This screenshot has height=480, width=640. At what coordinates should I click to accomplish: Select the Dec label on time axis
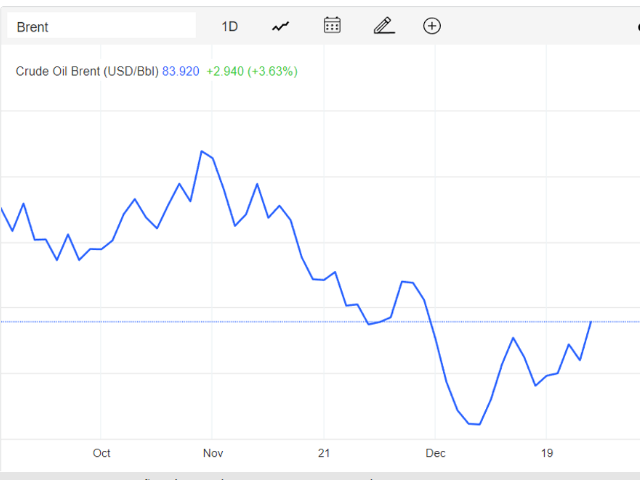pyautogui.click(x=435, y=453)
